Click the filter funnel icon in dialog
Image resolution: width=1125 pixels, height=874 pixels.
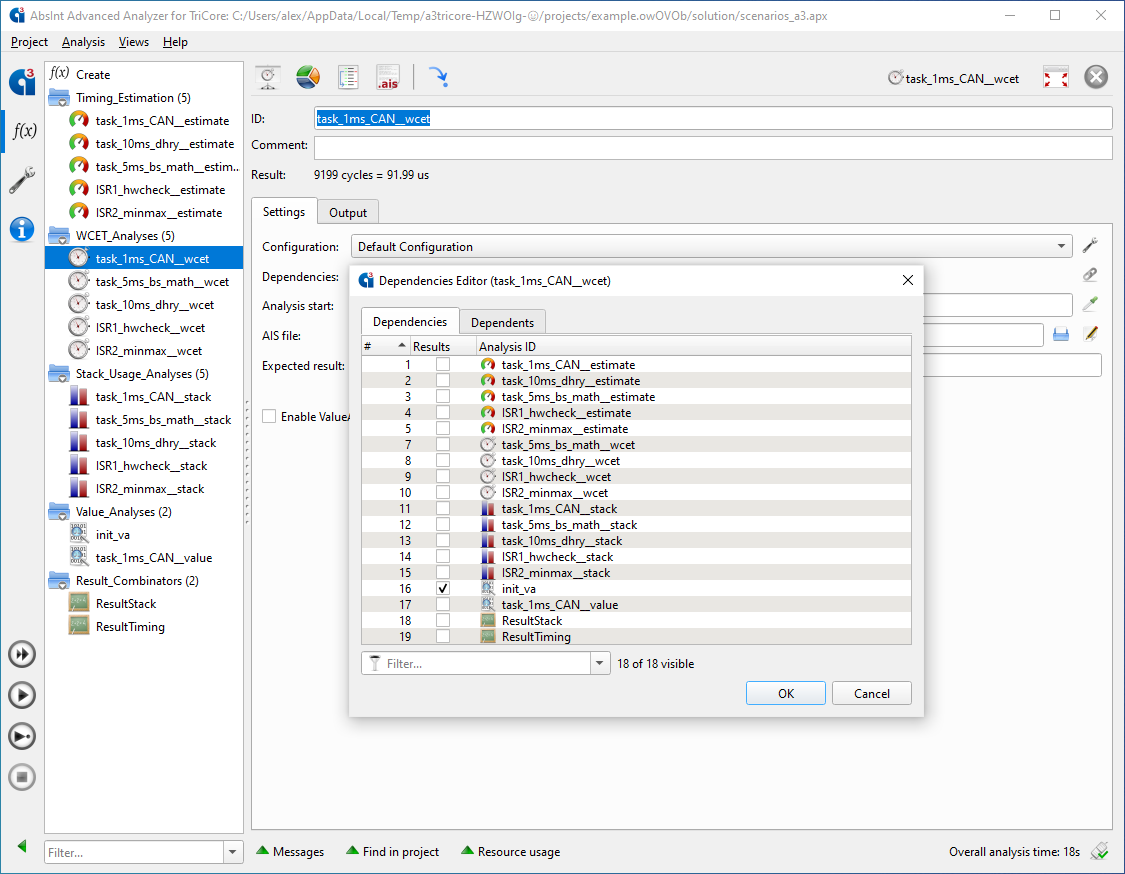[x=375, y=663]
